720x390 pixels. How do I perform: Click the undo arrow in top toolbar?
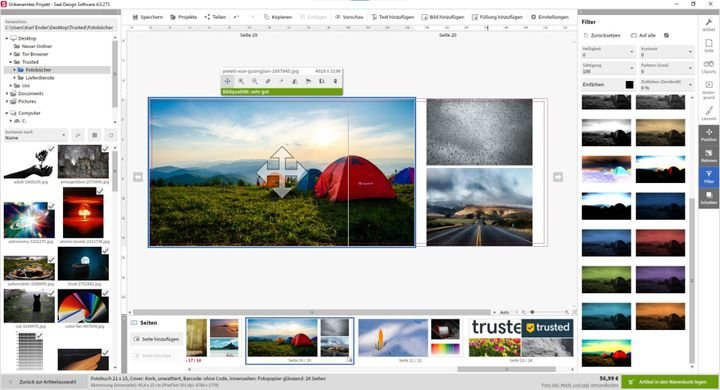coord(236,17)
